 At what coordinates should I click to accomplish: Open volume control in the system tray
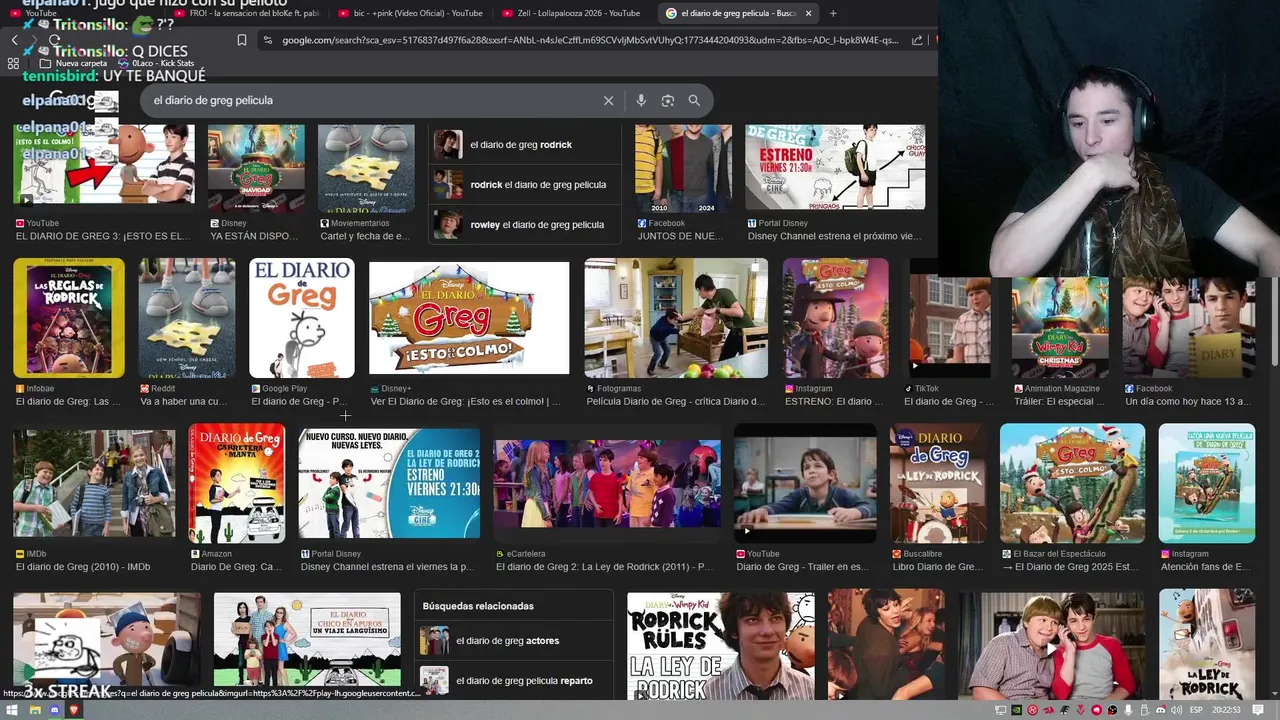(x=1176, y=710)
